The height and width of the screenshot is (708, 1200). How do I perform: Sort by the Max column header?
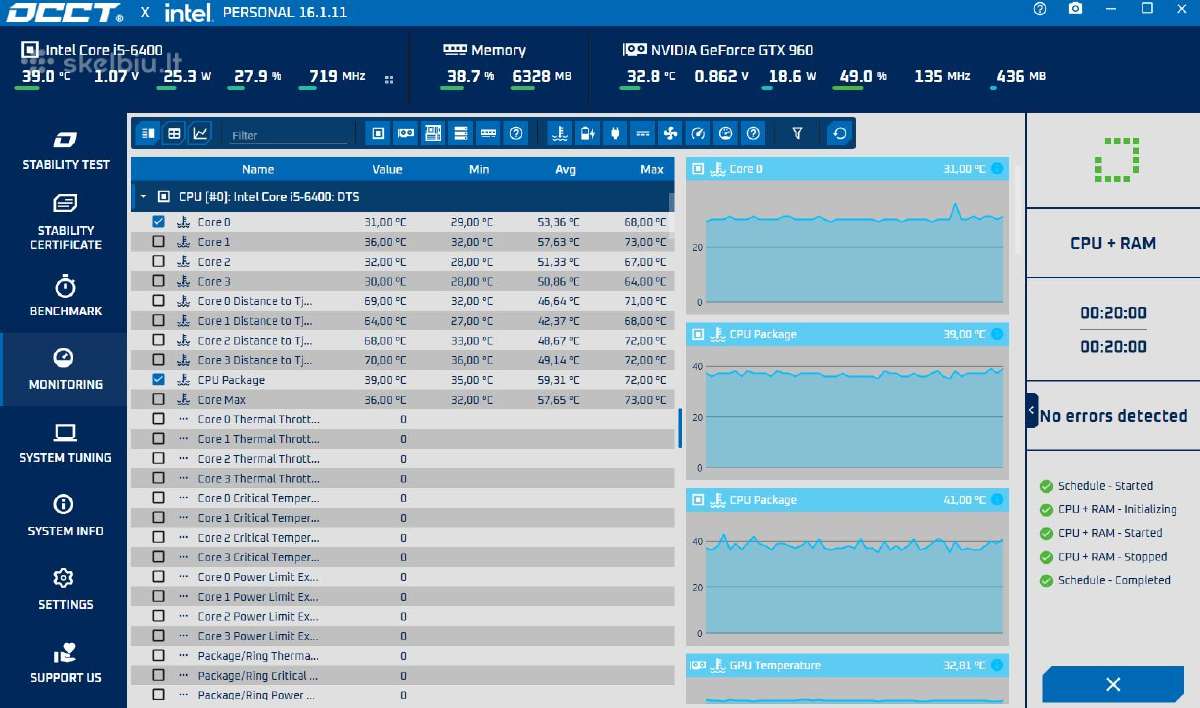652,169
